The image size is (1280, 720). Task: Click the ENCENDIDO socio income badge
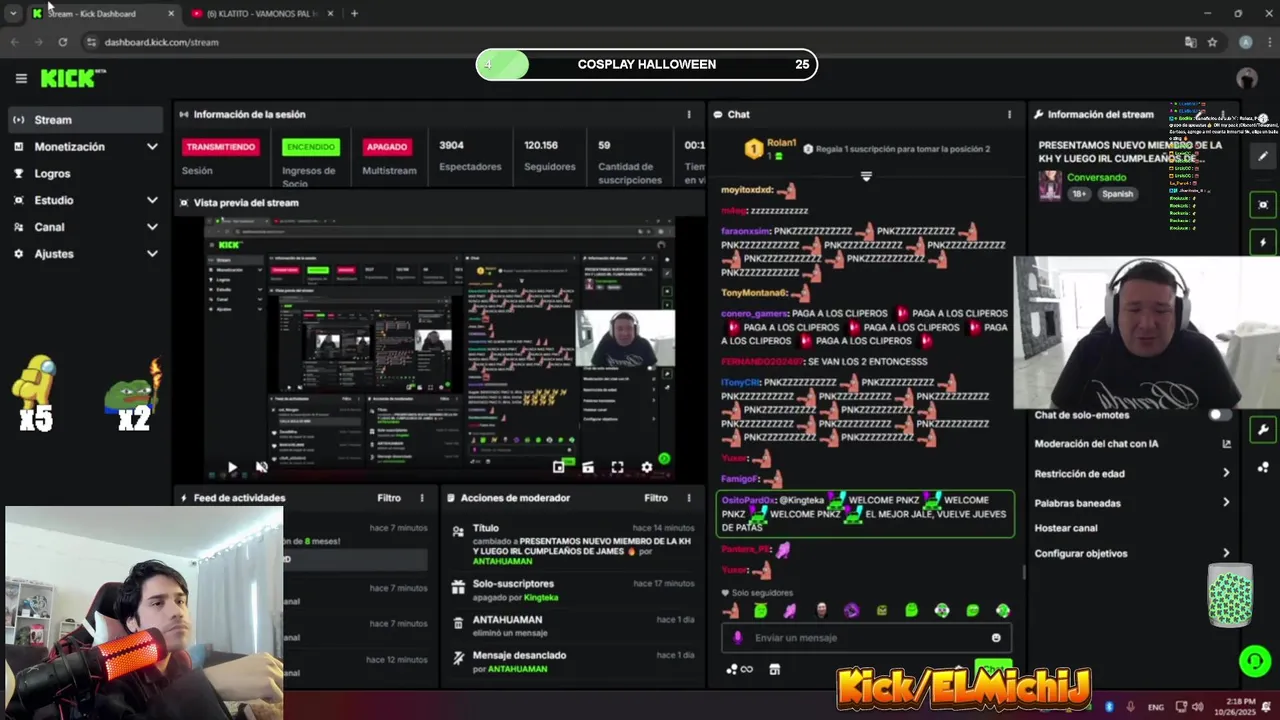pos(311,147)
